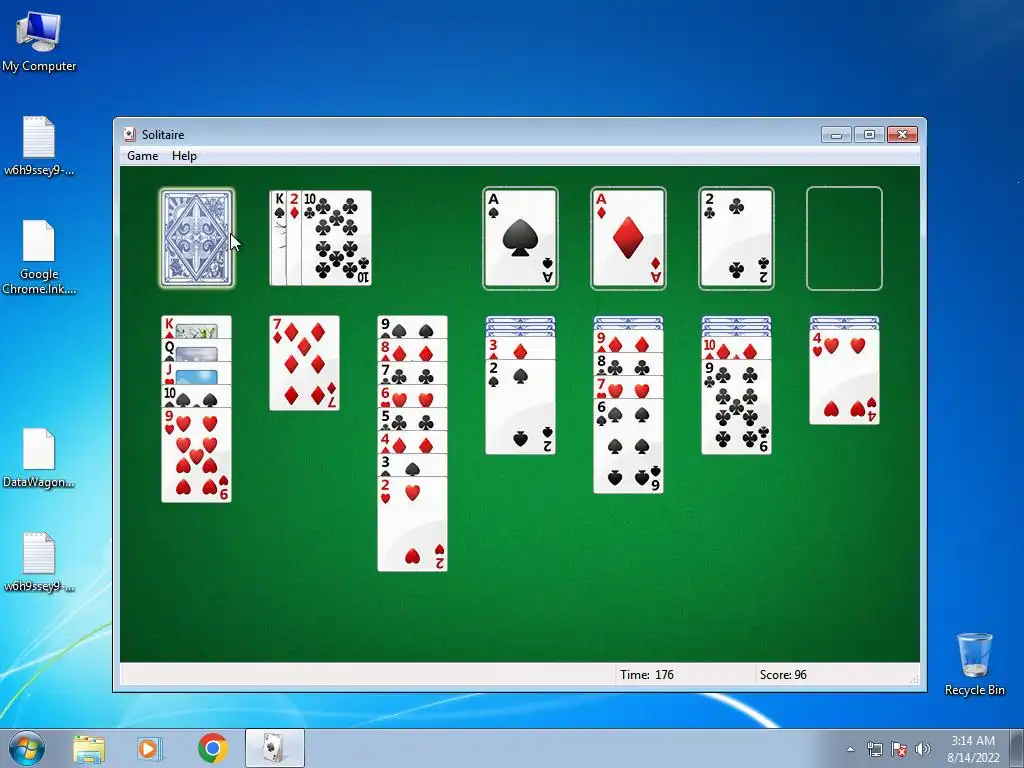Select the 7 of hearts in fifth column

click(628, 387)
